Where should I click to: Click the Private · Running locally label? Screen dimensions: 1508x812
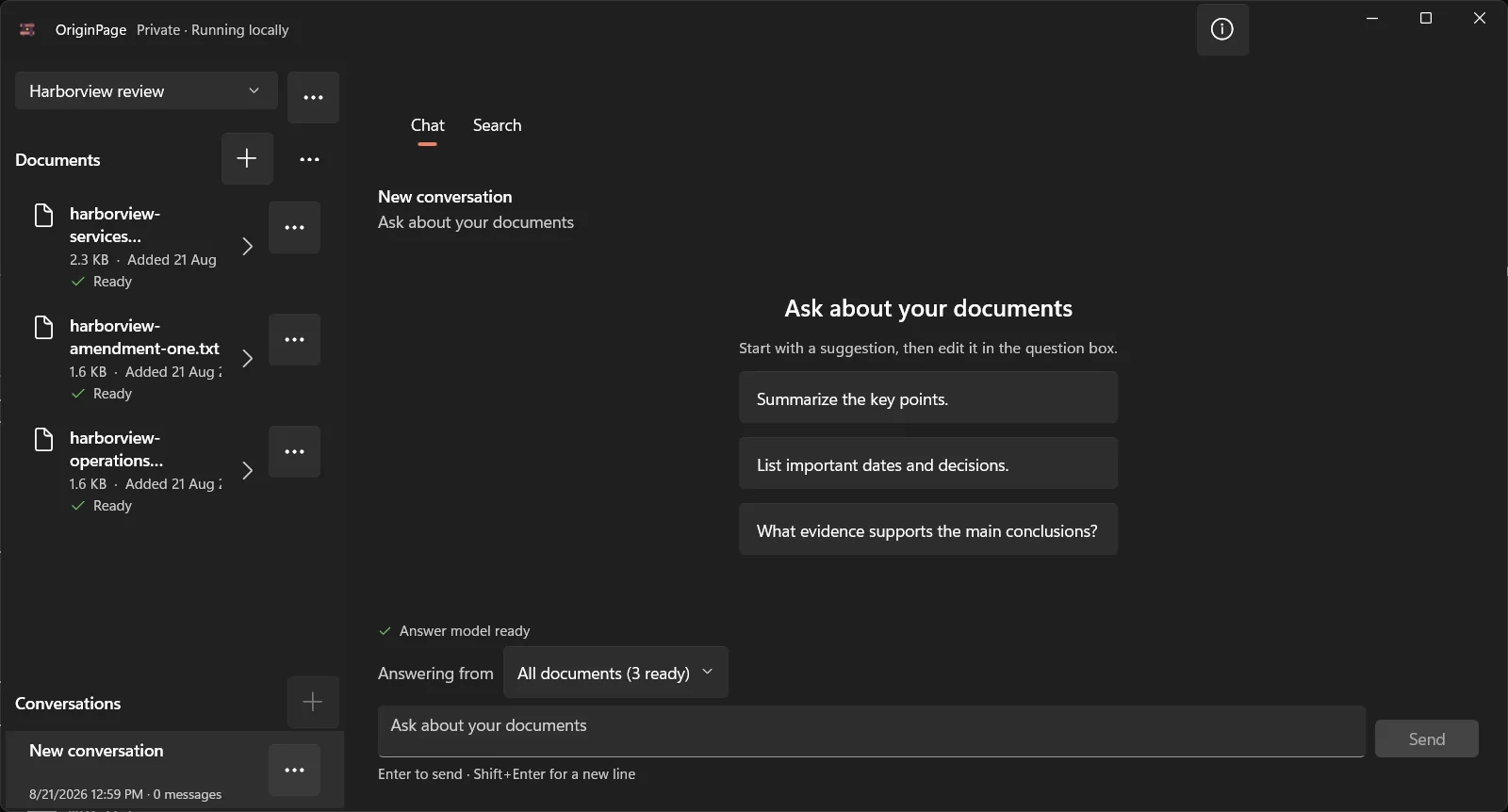213,30
